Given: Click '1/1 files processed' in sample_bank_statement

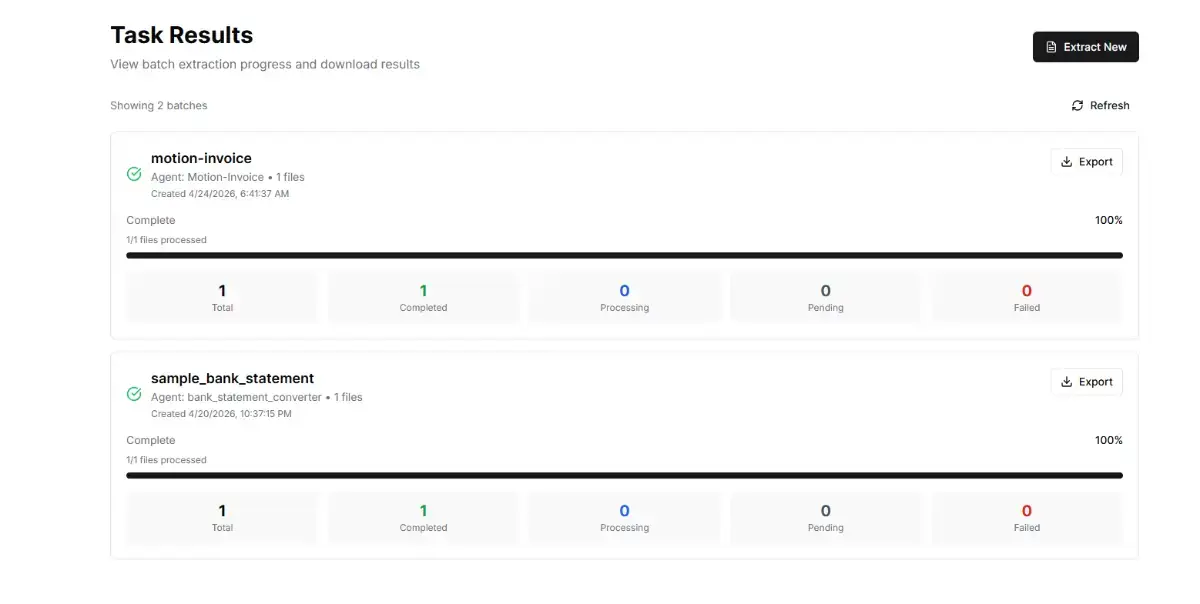Looking at the screenshot, I should [166, 460].
